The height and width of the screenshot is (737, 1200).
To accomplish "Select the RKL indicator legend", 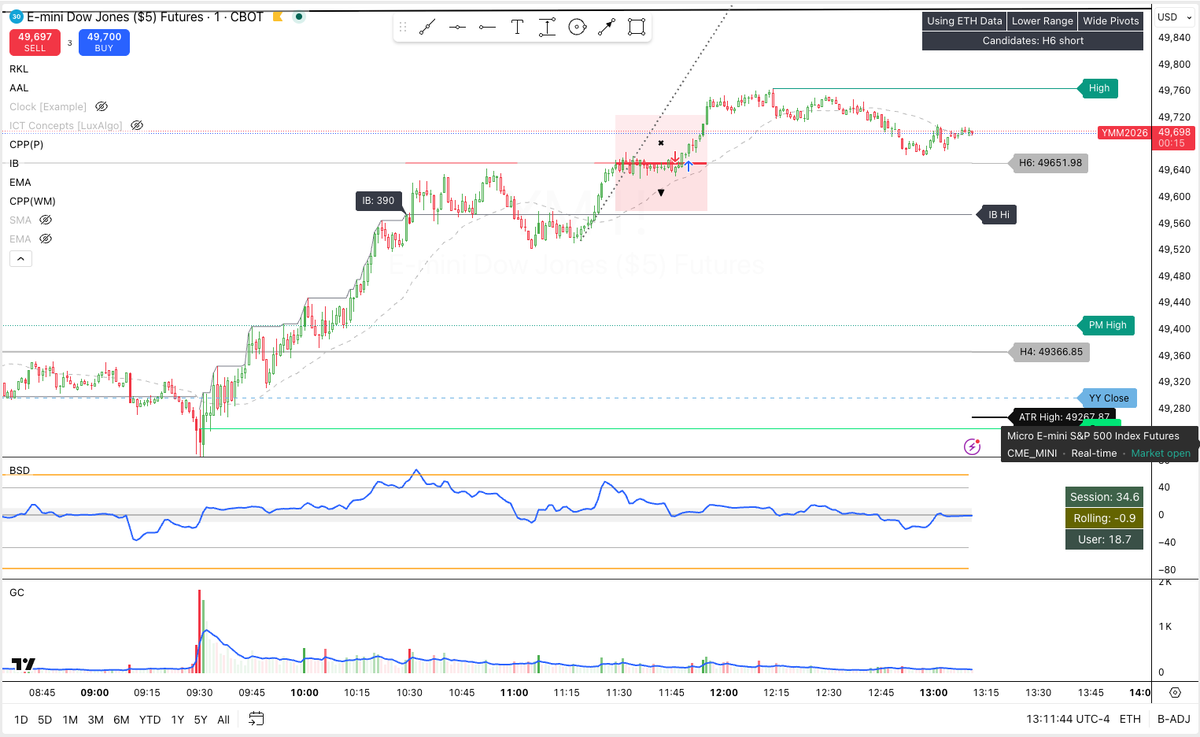I will click(19, 69).
